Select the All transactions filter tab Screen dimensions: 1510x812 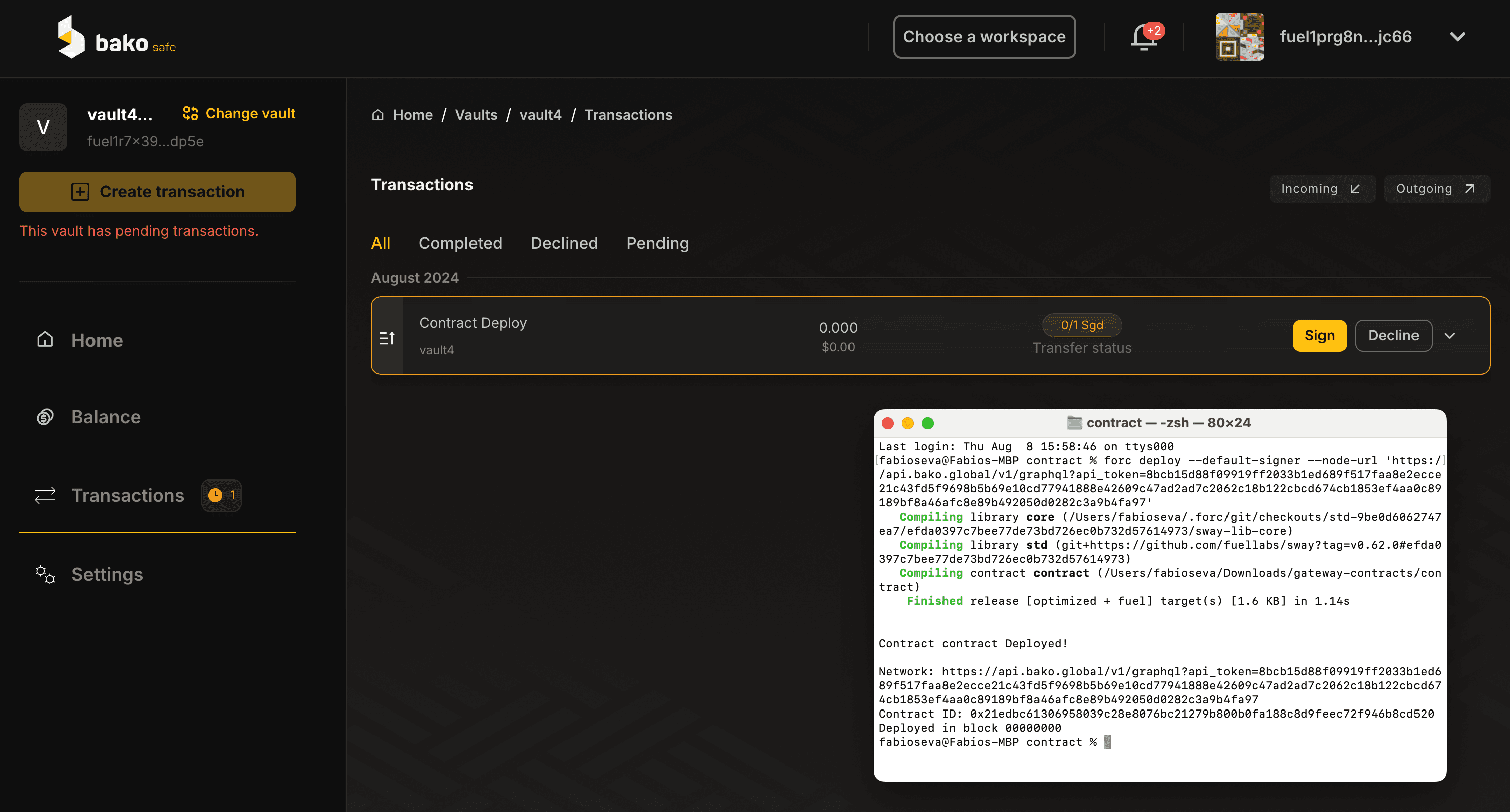pos(382,242)
